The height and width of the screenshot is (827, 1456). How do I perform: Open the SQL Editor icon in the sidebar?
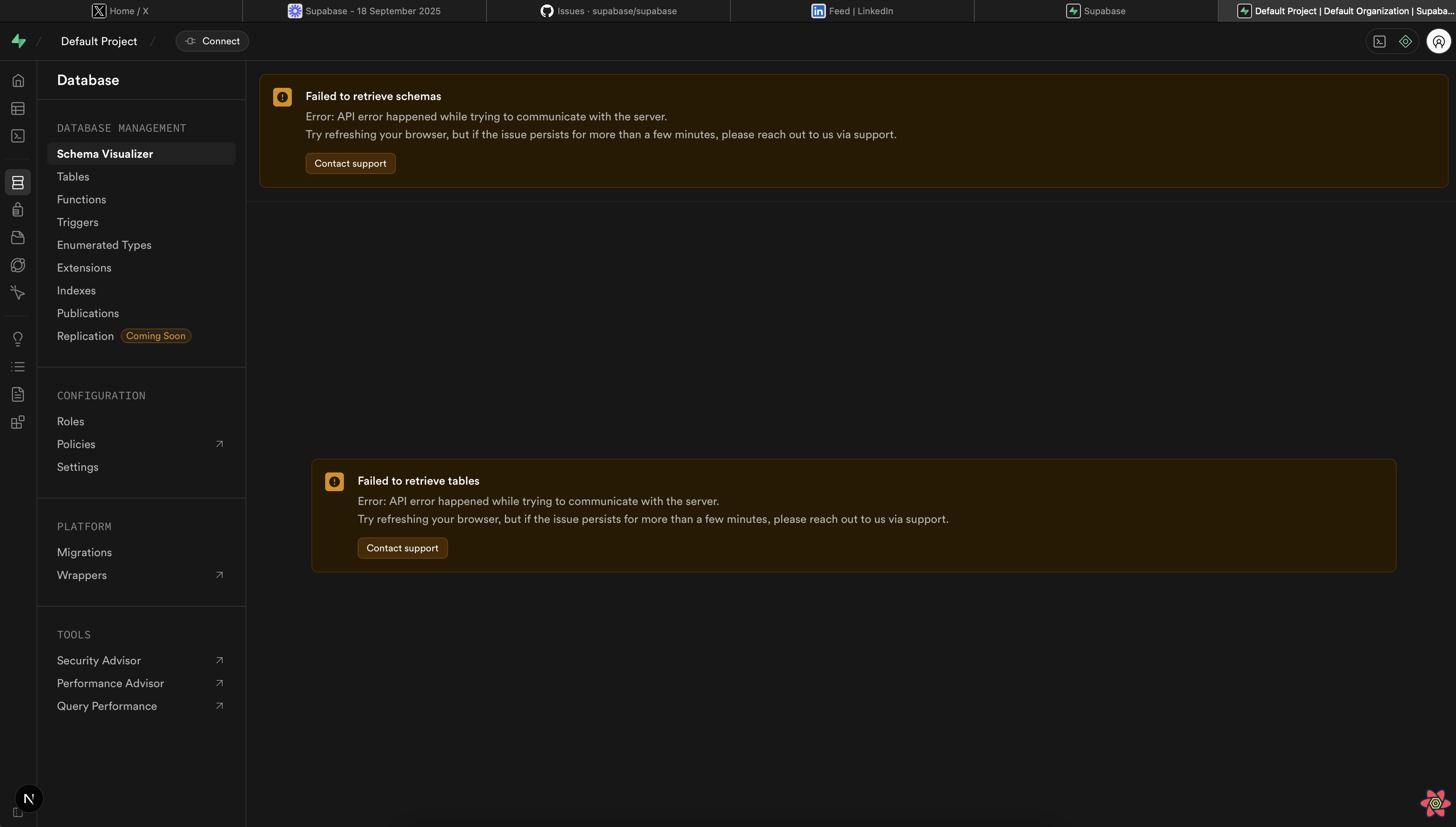[17, 136]
